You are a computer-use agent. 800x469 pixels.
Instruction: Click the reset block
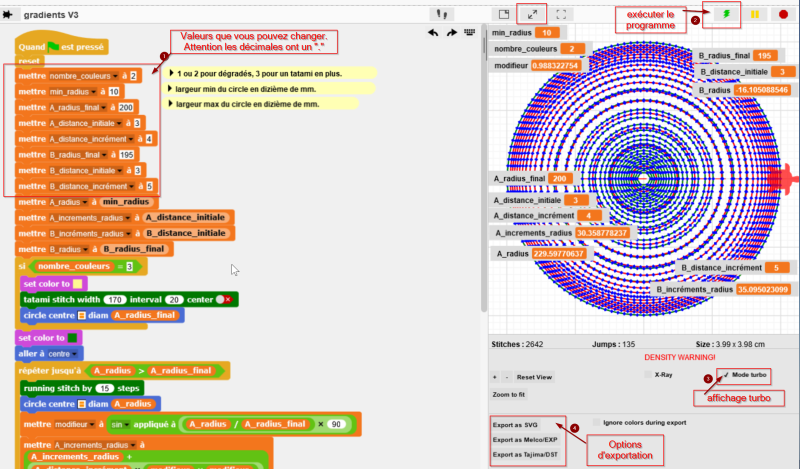click(29, 61)
